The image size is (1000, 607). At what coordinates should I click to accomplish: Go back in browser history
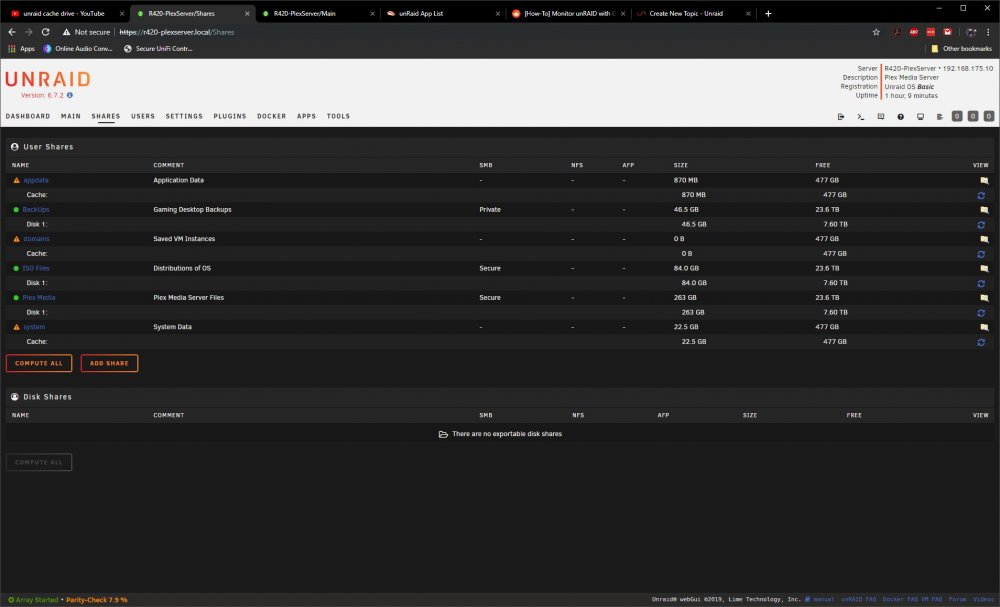(11, 32)
